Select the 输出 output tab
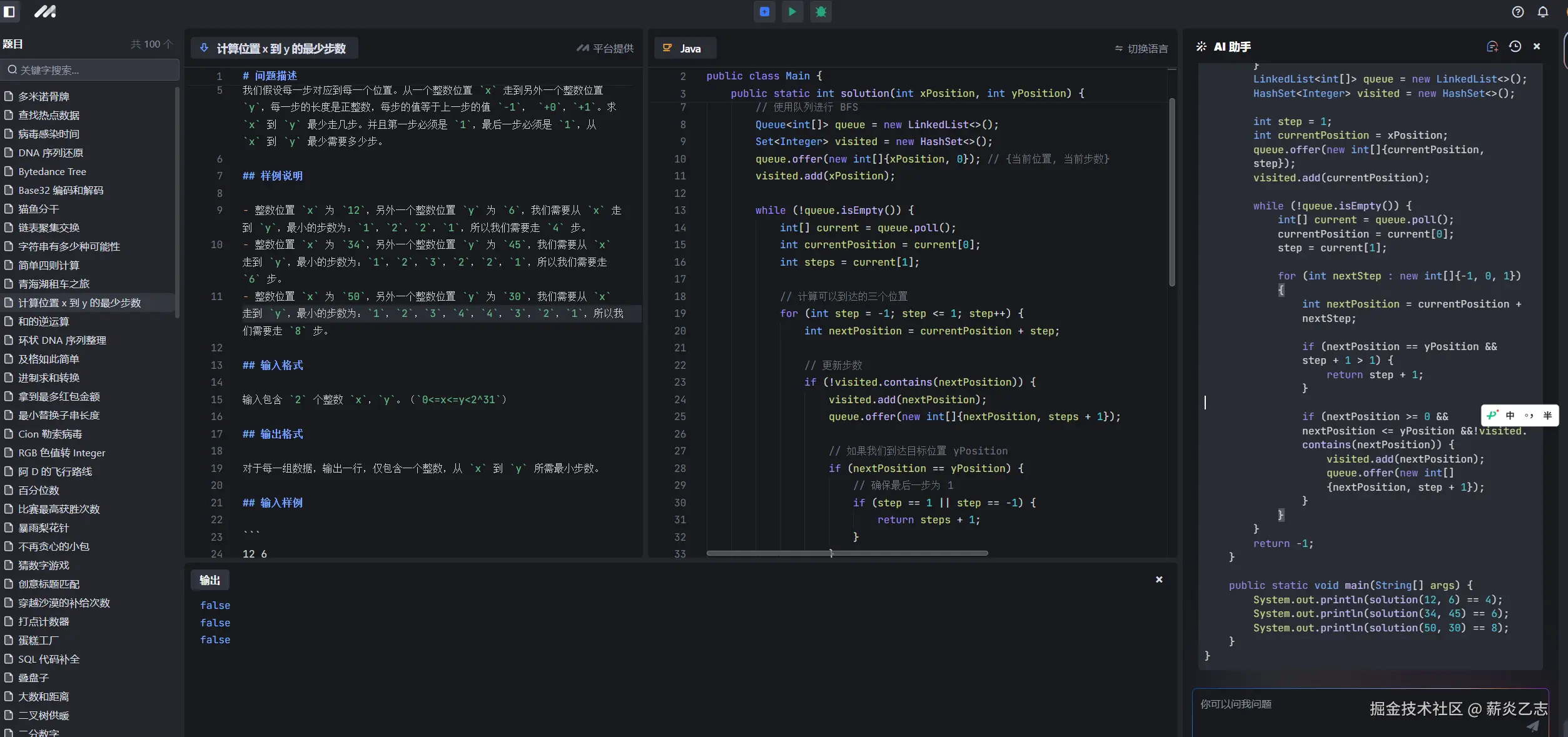This screenshot has width=1568, height=737. pyautogui.click(x=210, y=580)
